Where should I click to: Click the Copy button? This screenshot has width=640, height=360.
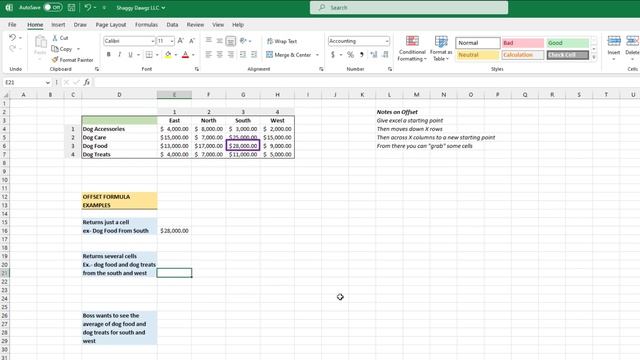(62, 49)
